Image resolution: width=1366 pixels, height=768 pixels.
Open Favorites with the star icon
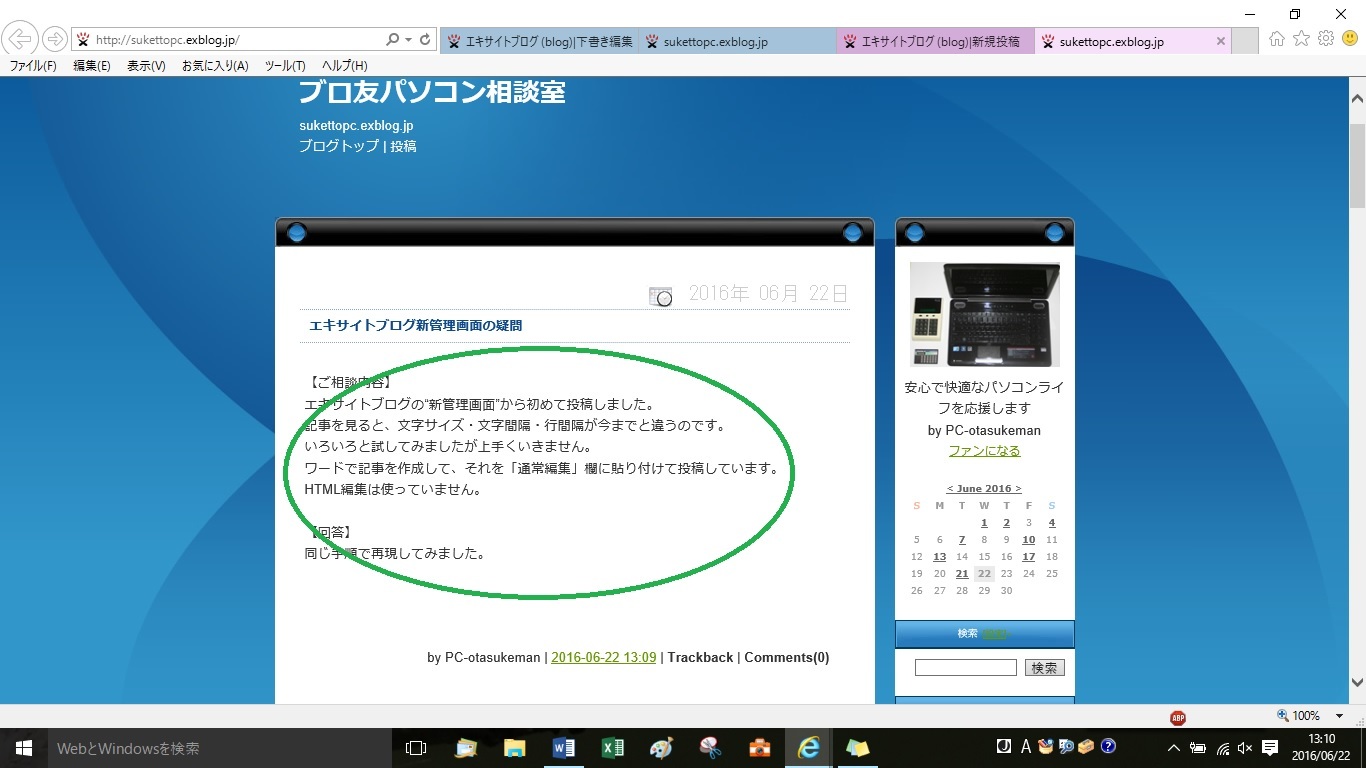(x=1301, y=39)
